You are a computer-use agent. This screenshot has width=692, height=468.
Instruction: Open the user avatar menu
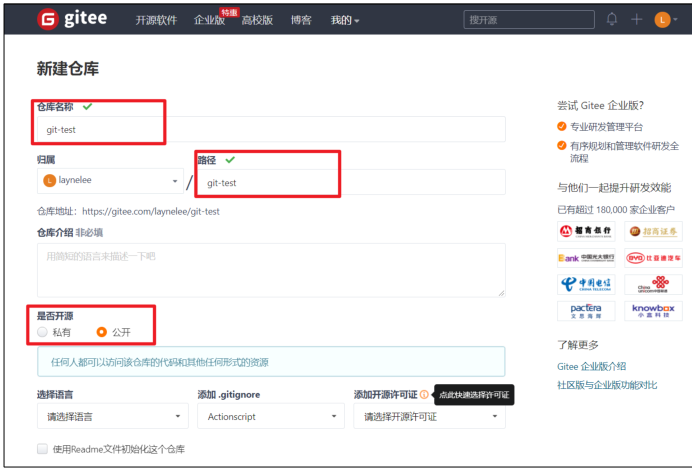[x=666, y=19]
